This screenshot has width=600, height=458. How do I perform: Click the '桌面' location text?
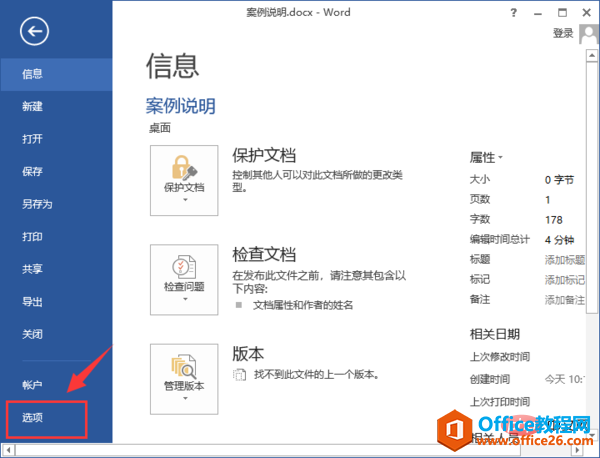160,128
